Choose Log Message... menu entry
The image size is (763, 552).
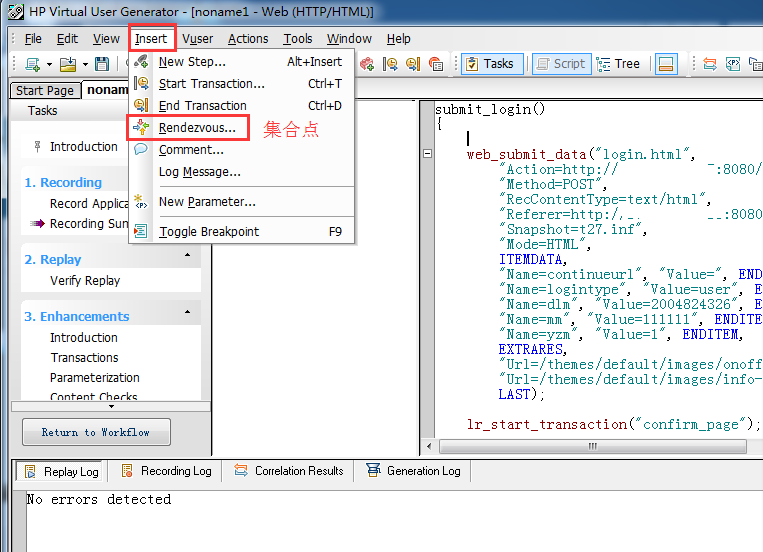242,171
